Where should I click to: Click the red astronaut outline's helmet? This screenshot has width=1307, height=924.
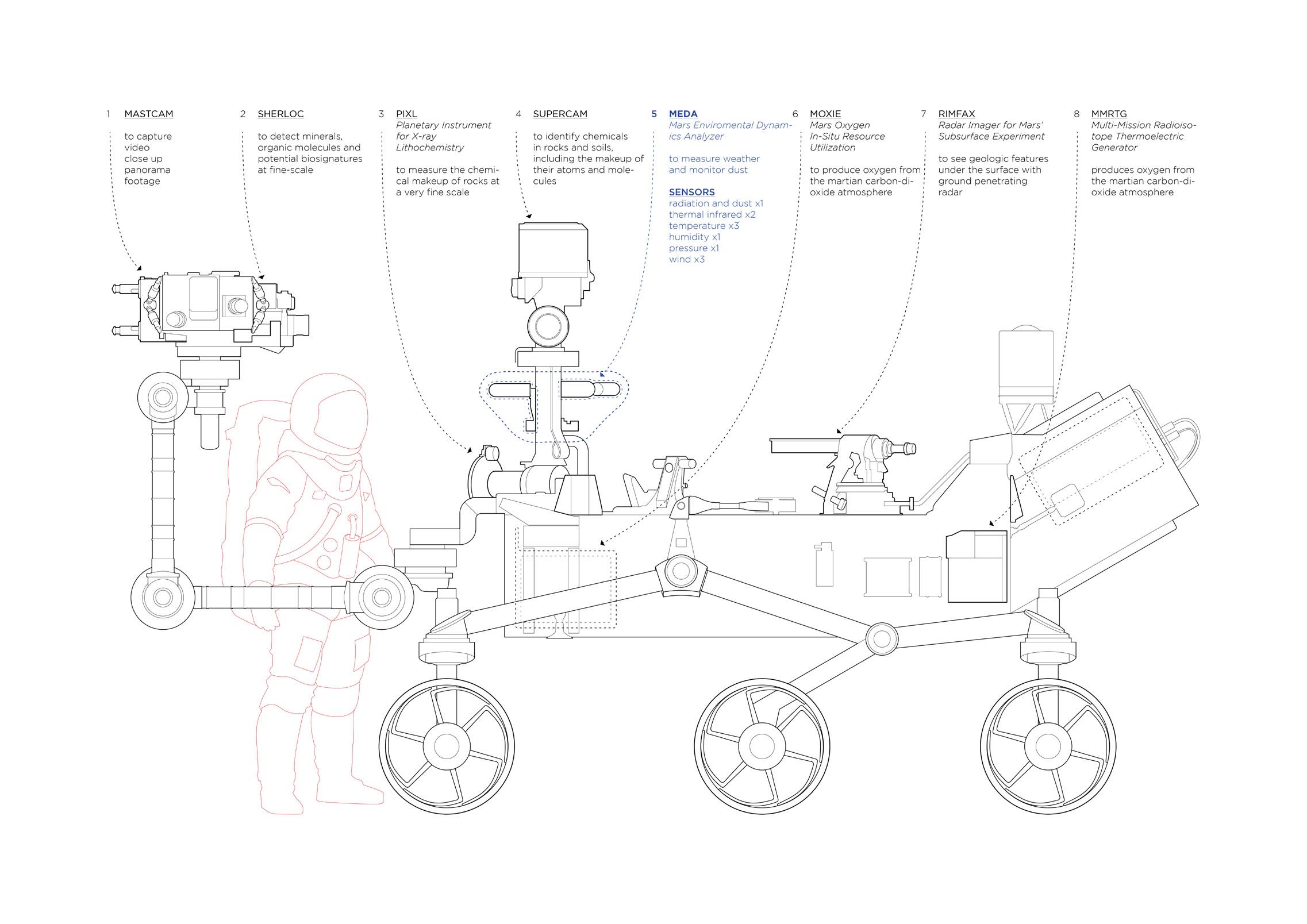(330, 415)
